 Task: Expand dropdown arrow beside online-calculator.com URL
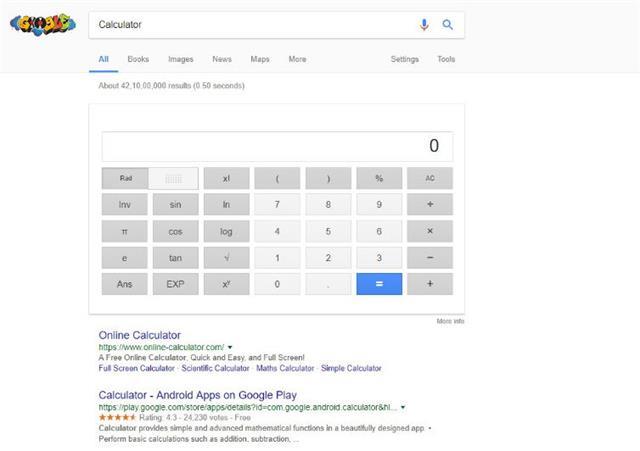[230, 347]
